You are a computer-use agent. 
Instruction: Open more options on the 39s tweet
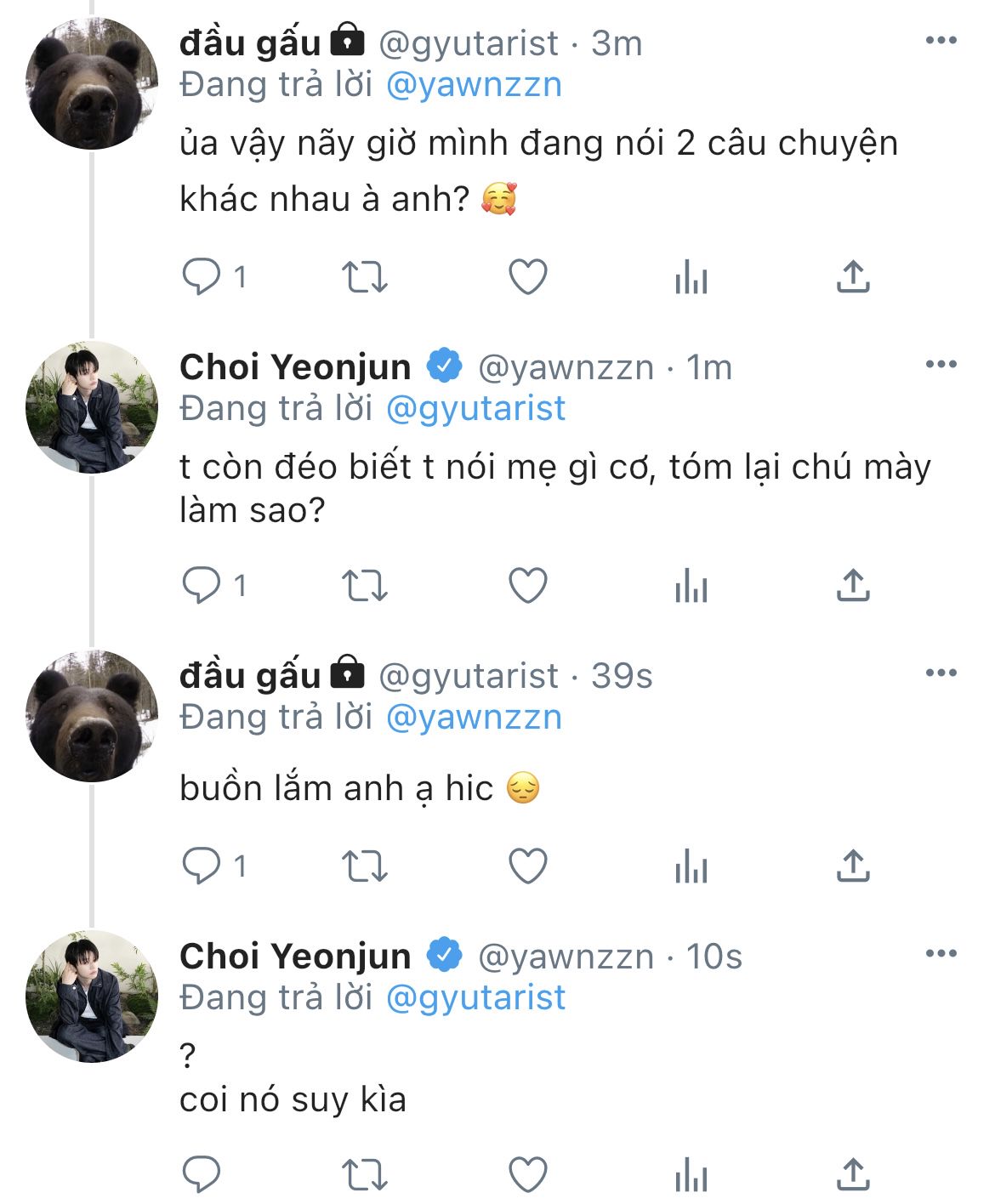[x=941, y=673]
